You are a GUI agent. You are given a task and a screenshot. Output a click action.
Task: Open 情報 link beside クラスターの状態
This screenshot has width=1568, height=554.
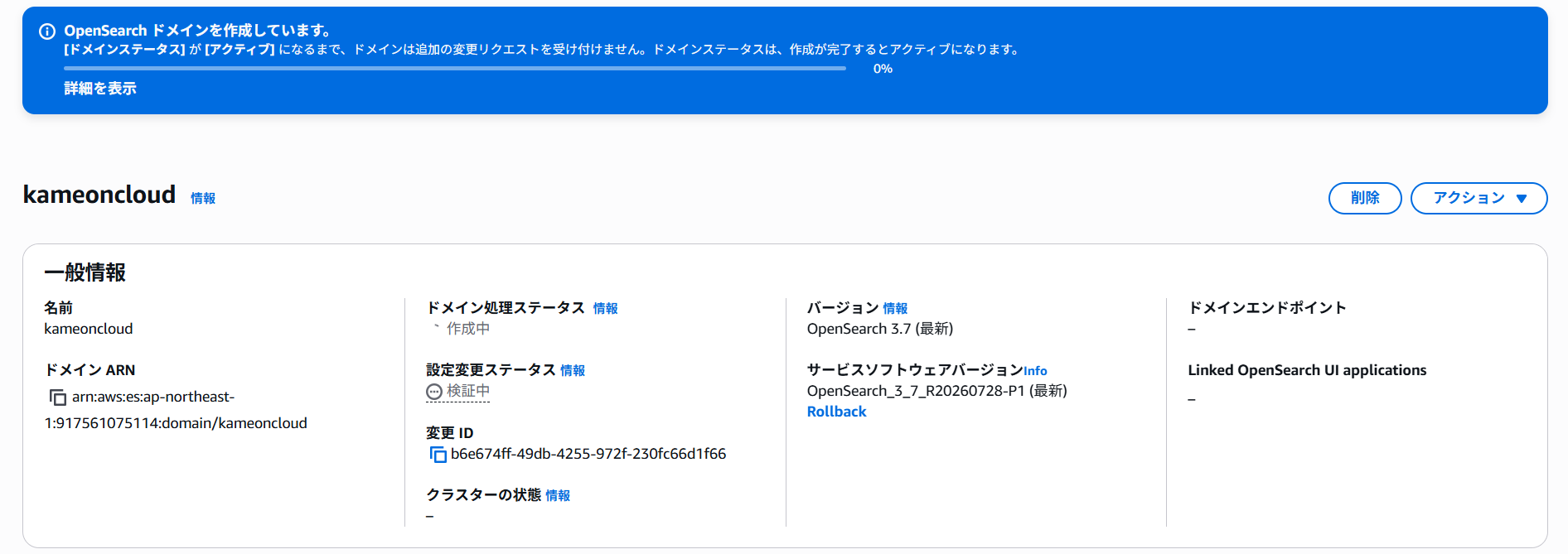tap(558, 495)
